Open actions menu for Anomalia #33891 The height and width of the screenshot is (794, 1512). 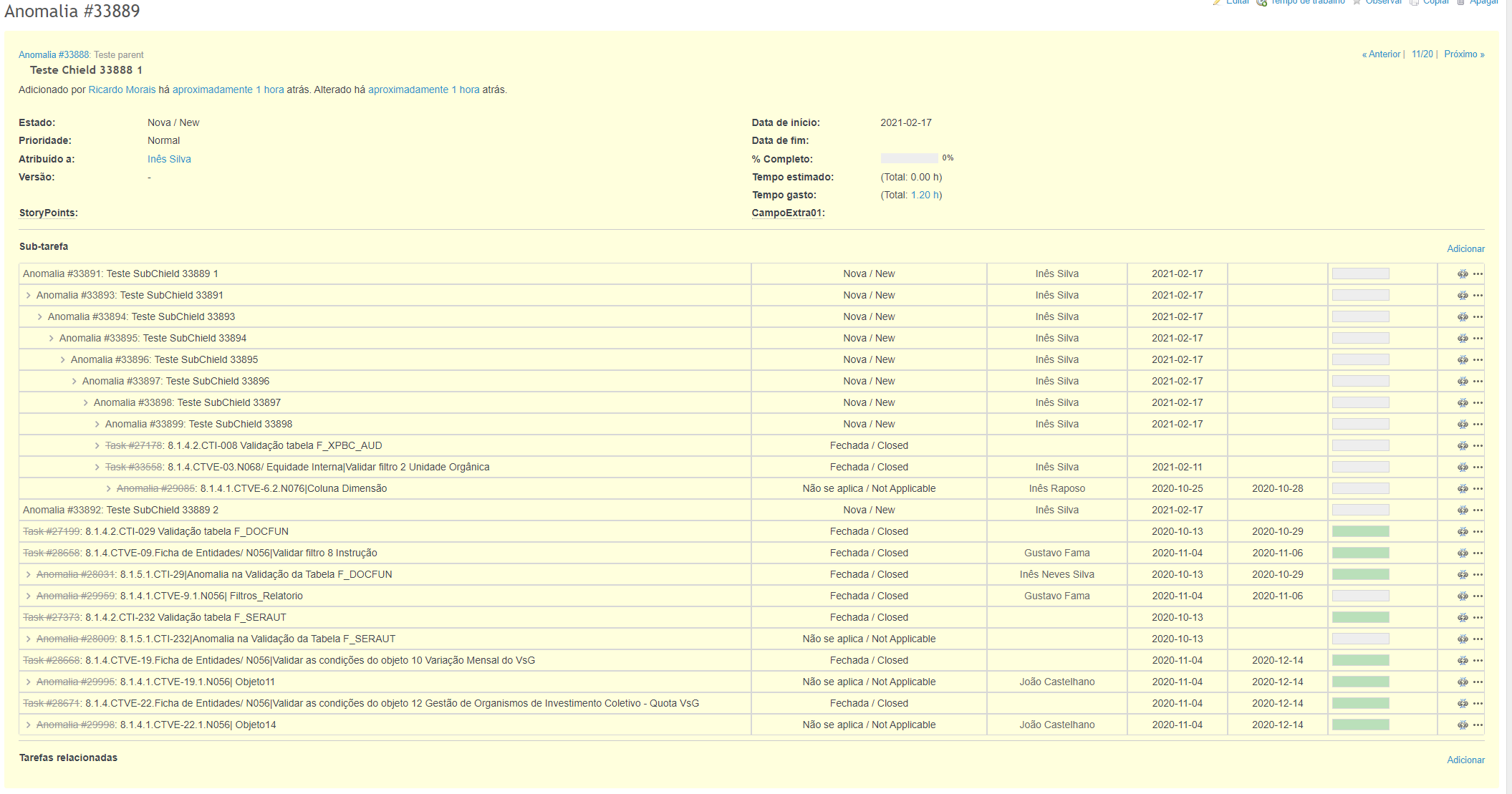(1478, 273)
